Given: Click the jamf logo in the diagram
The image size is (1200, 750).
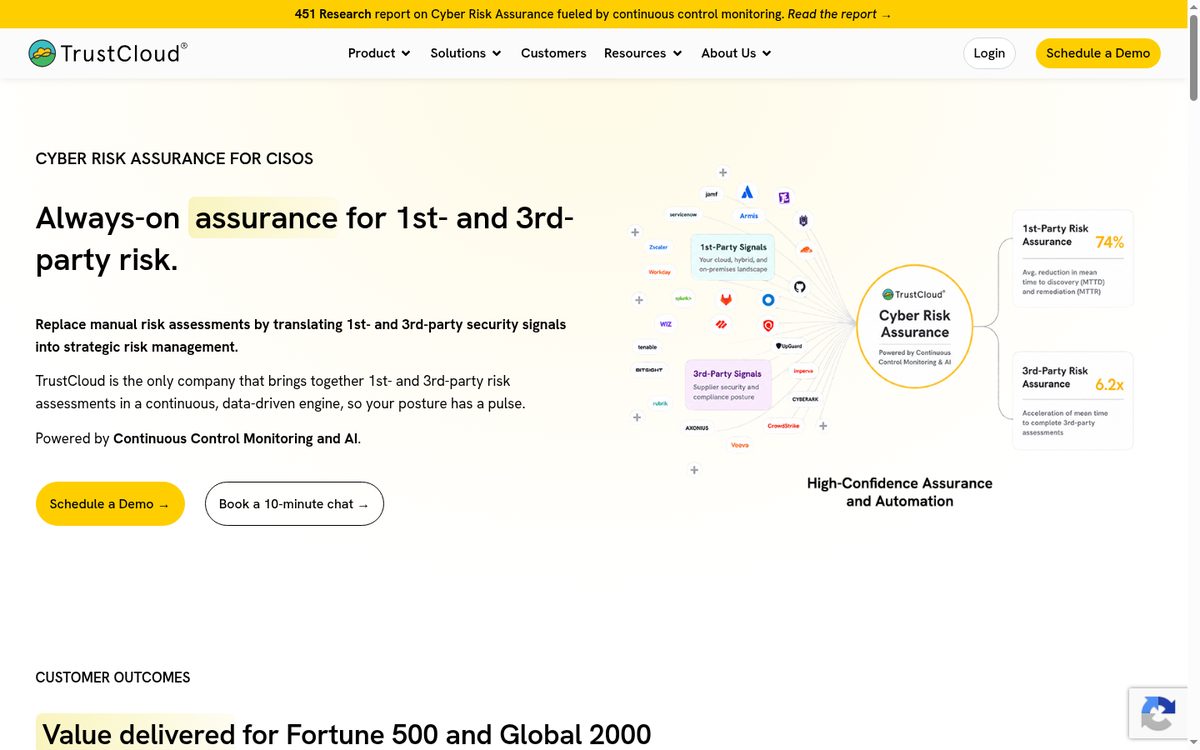Looking at the screenshot, I should [x=712, y=194].
